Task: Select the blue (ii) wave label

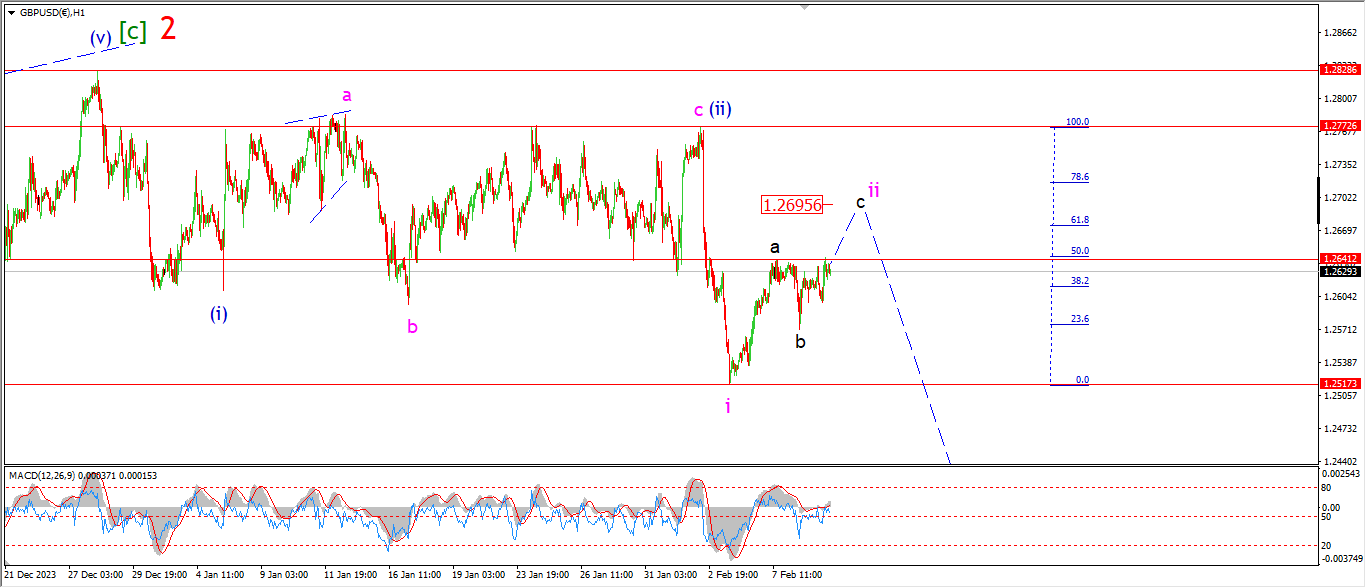Action: (721, 109)
